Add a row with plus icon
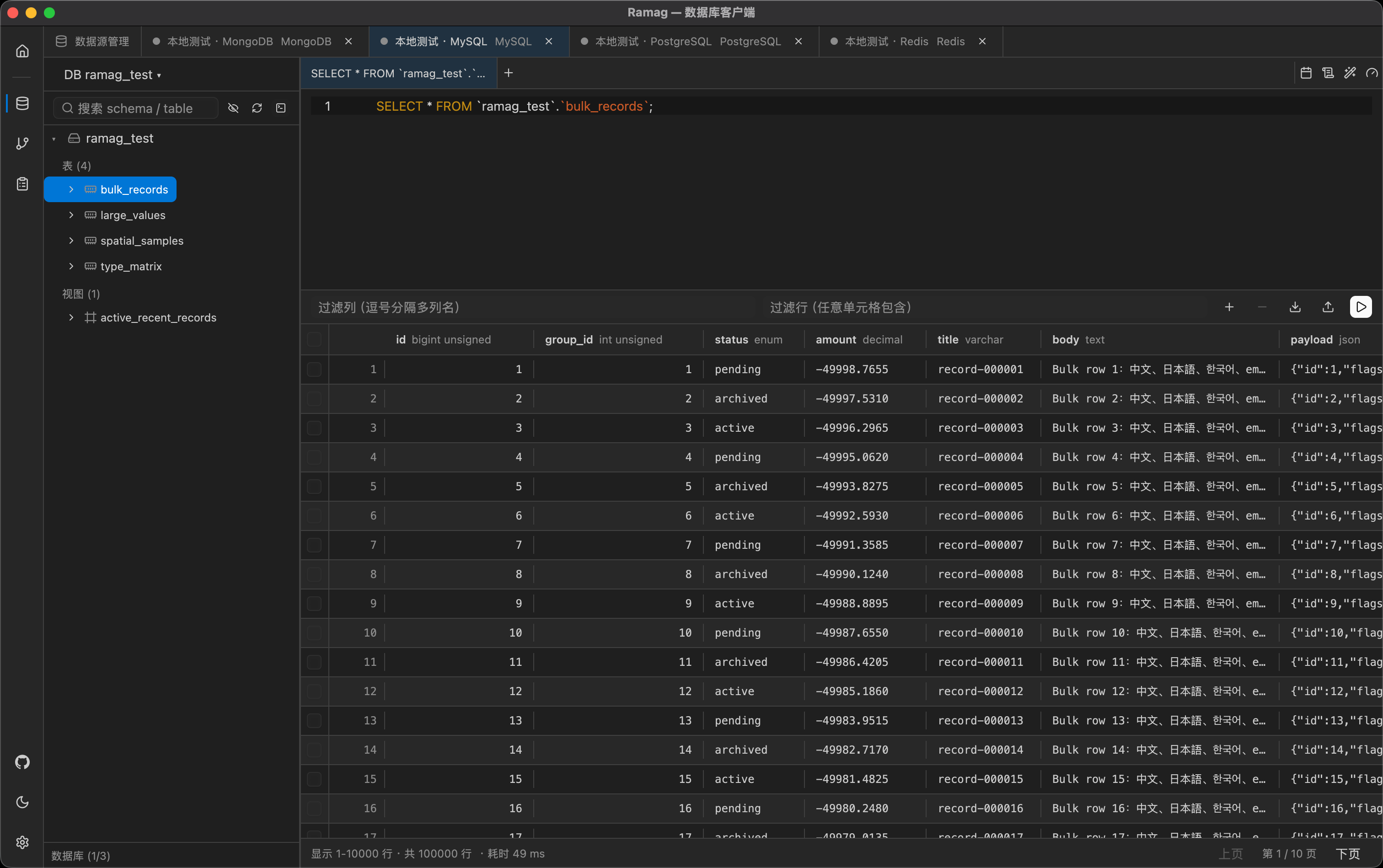 pyautogui.click(x=1228, y=307)
